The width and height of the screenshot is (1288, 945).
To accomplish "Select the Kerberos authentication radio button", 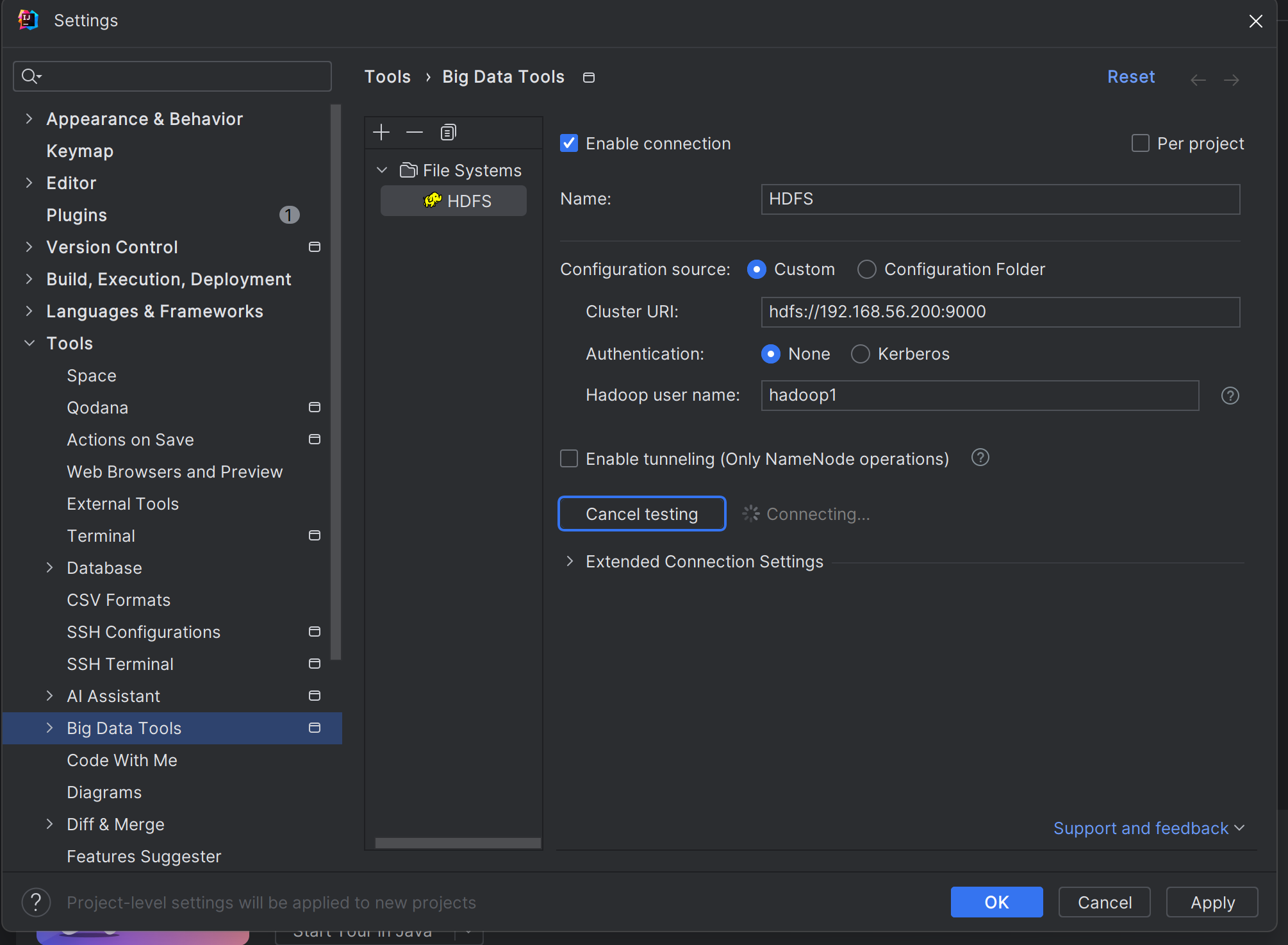I will 860,354.
